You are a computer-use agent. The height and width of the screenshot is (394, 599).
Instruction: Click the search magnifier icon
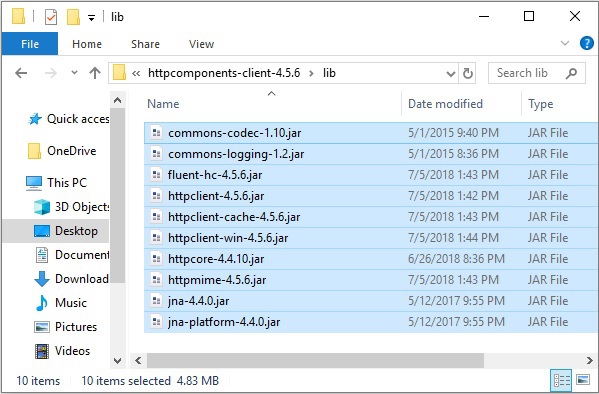[x=571, y=73]
